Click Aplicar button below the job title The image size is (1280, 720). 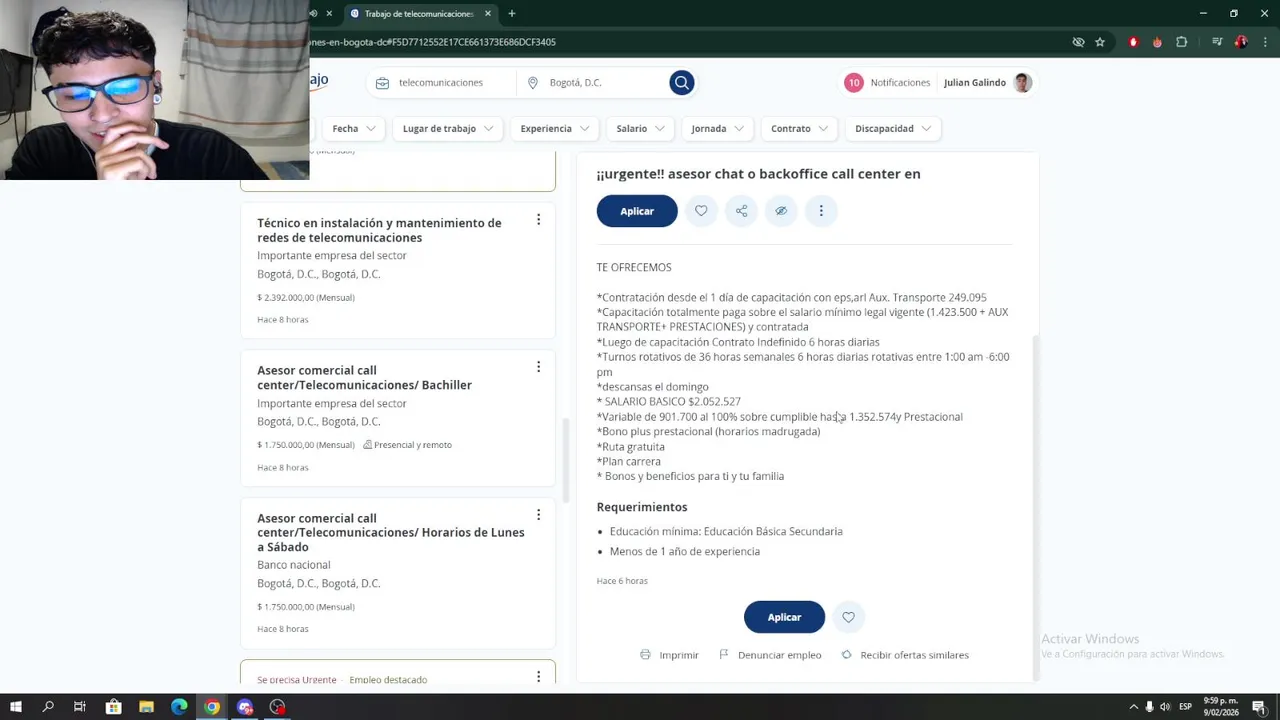(x=637, y=211)
